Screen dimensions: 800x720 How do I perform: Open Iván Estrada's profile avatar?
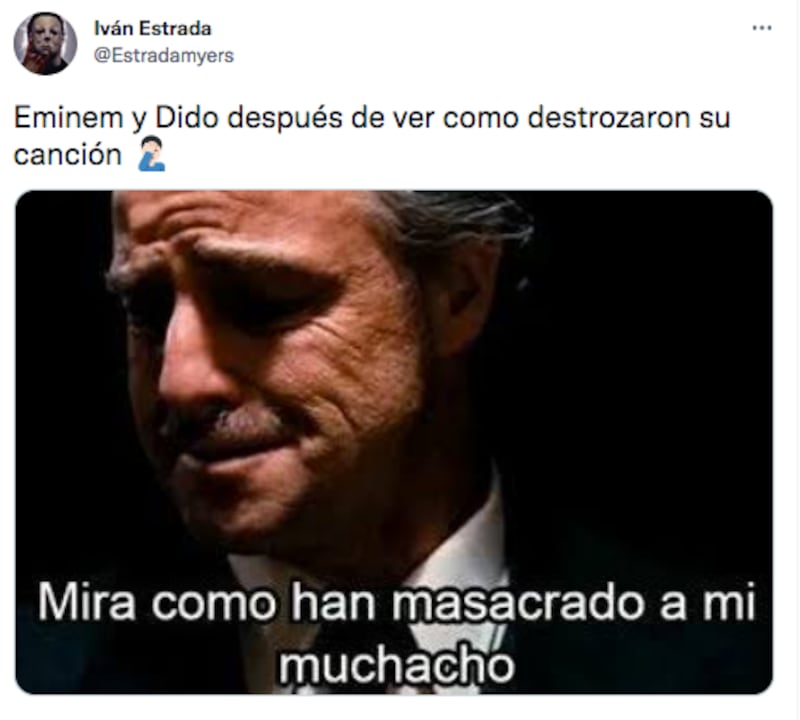45,43
